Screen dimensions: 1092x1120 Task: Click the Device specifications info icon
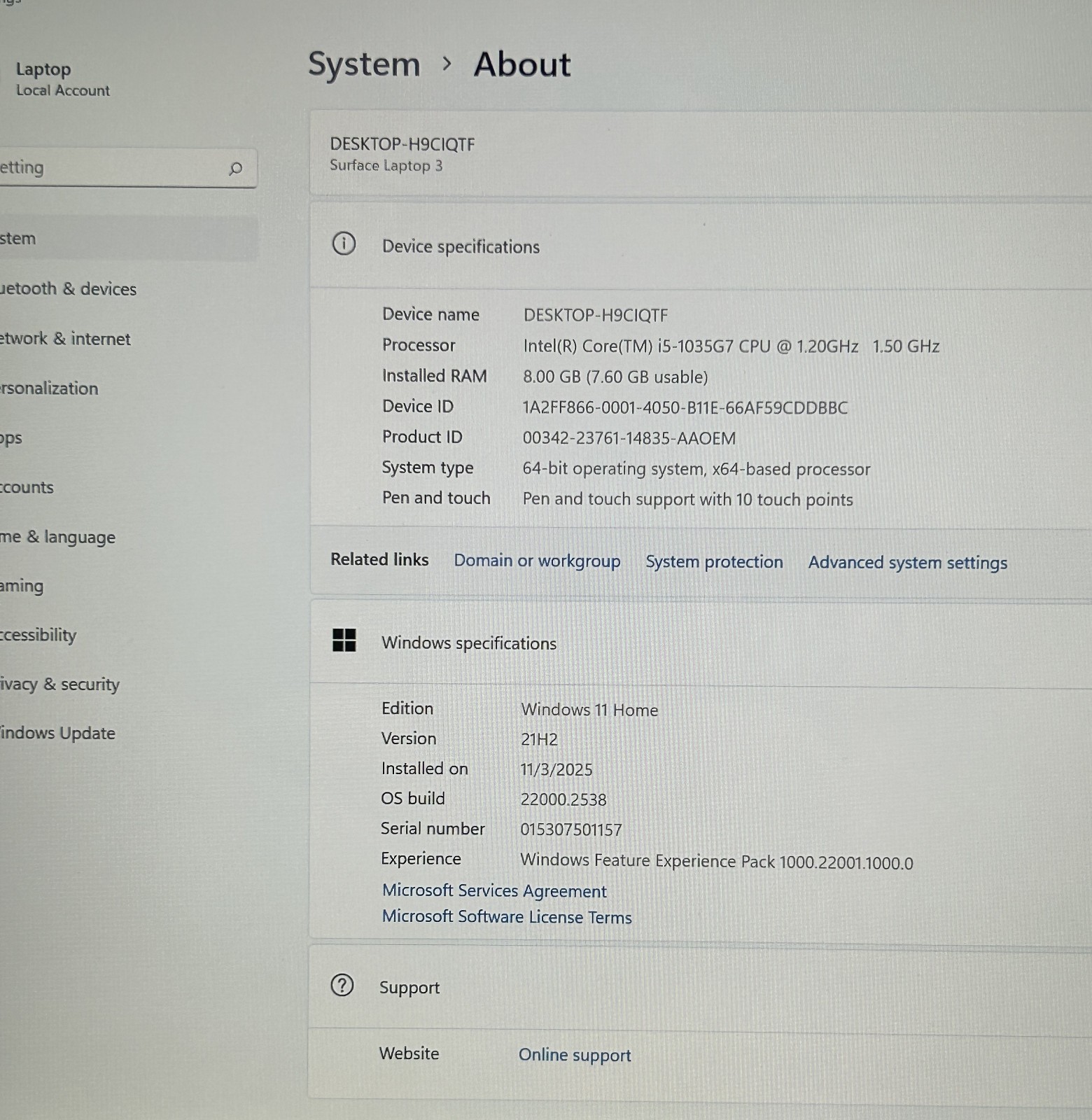pyautogui.click(x=344, y=244)
